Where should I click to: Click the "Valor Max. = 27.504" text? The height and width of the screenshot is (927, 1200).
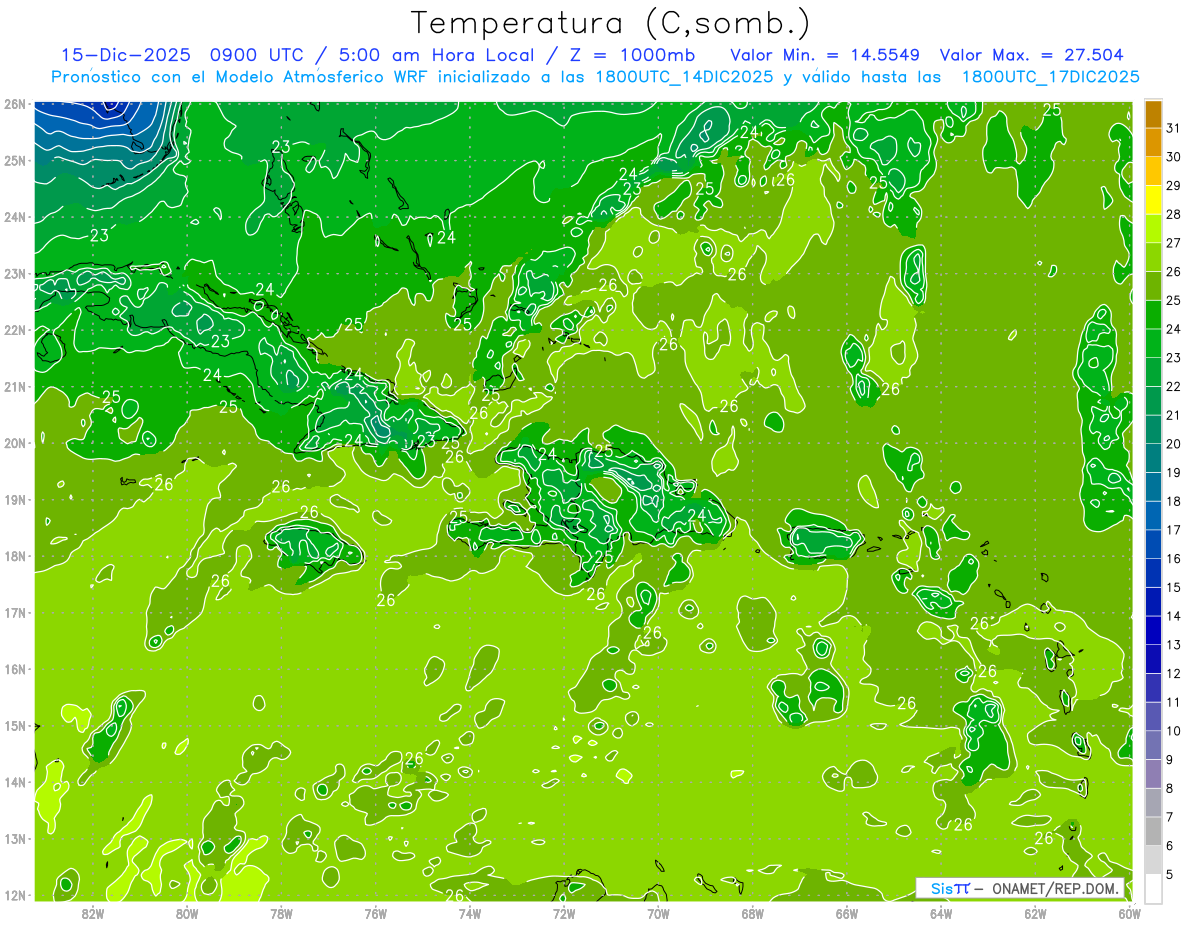pos(1030,55)
